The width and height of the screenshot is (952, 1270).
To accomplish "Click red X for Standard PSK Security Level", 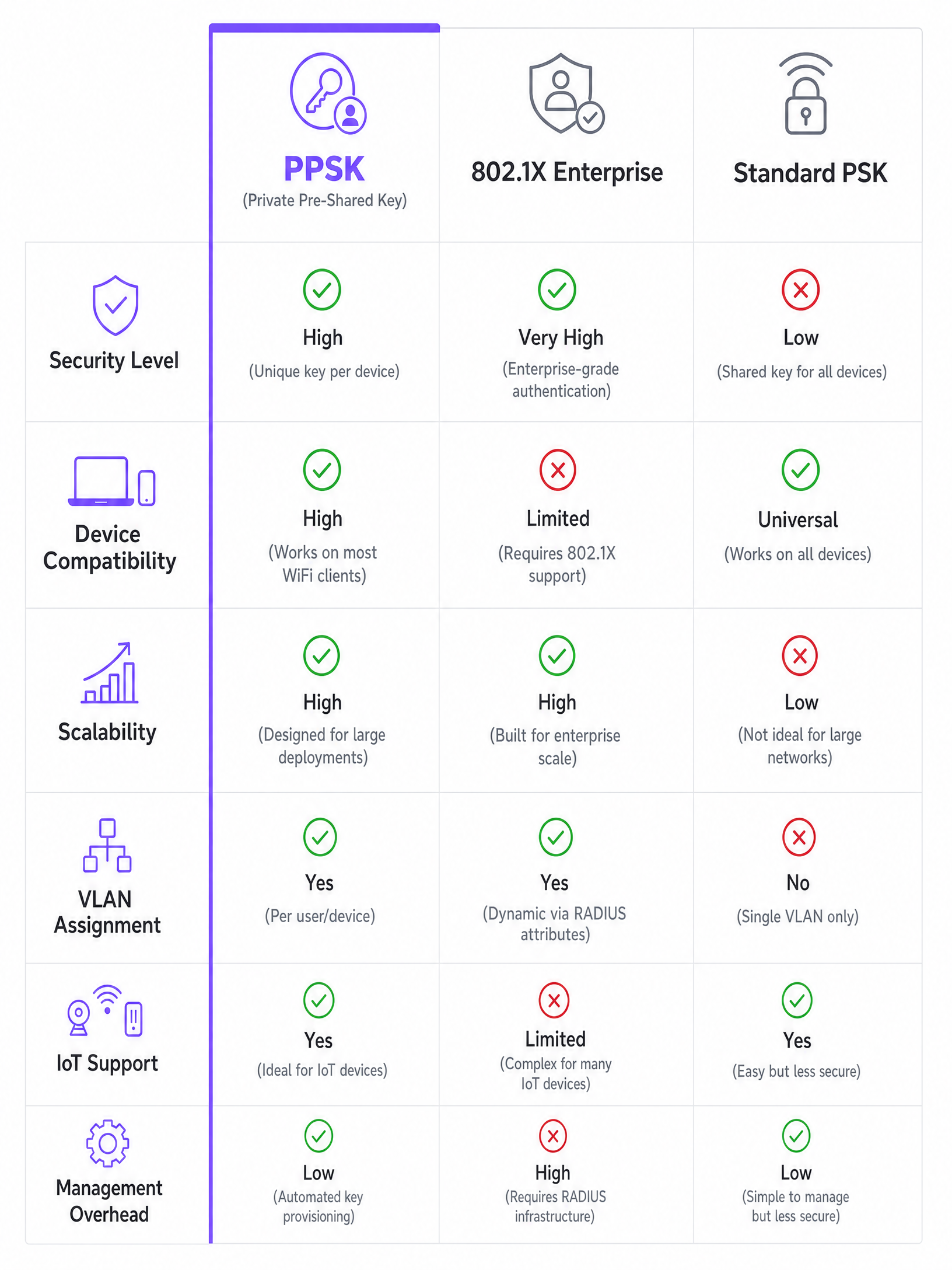I will point(800,289).
